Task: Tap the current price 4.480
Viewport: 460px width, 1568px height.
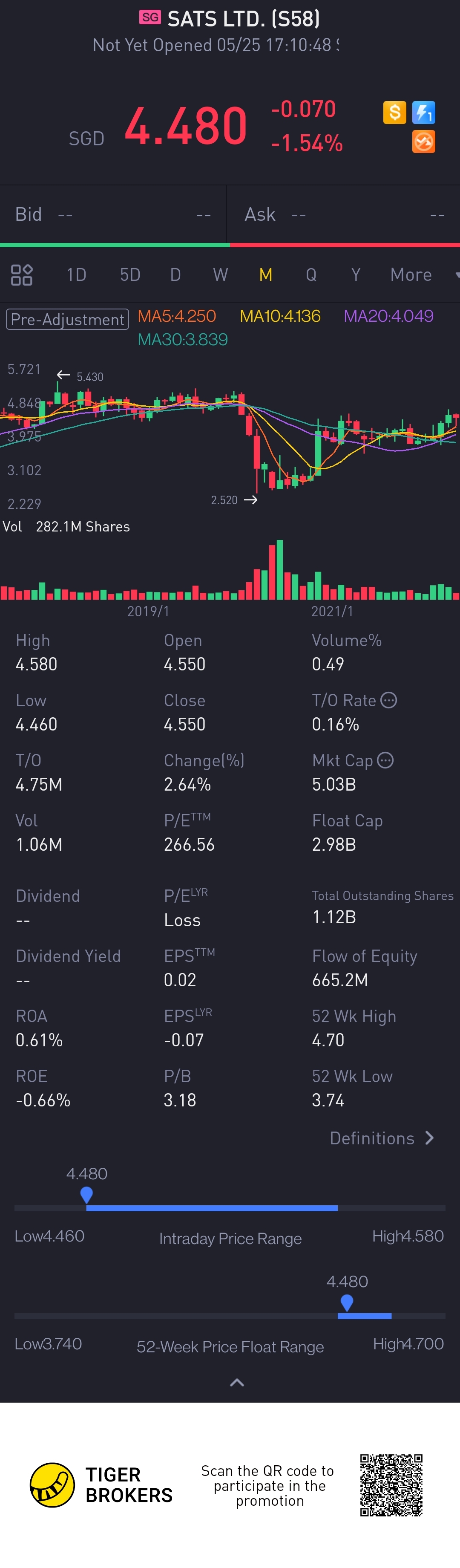Action: point(186,127)
